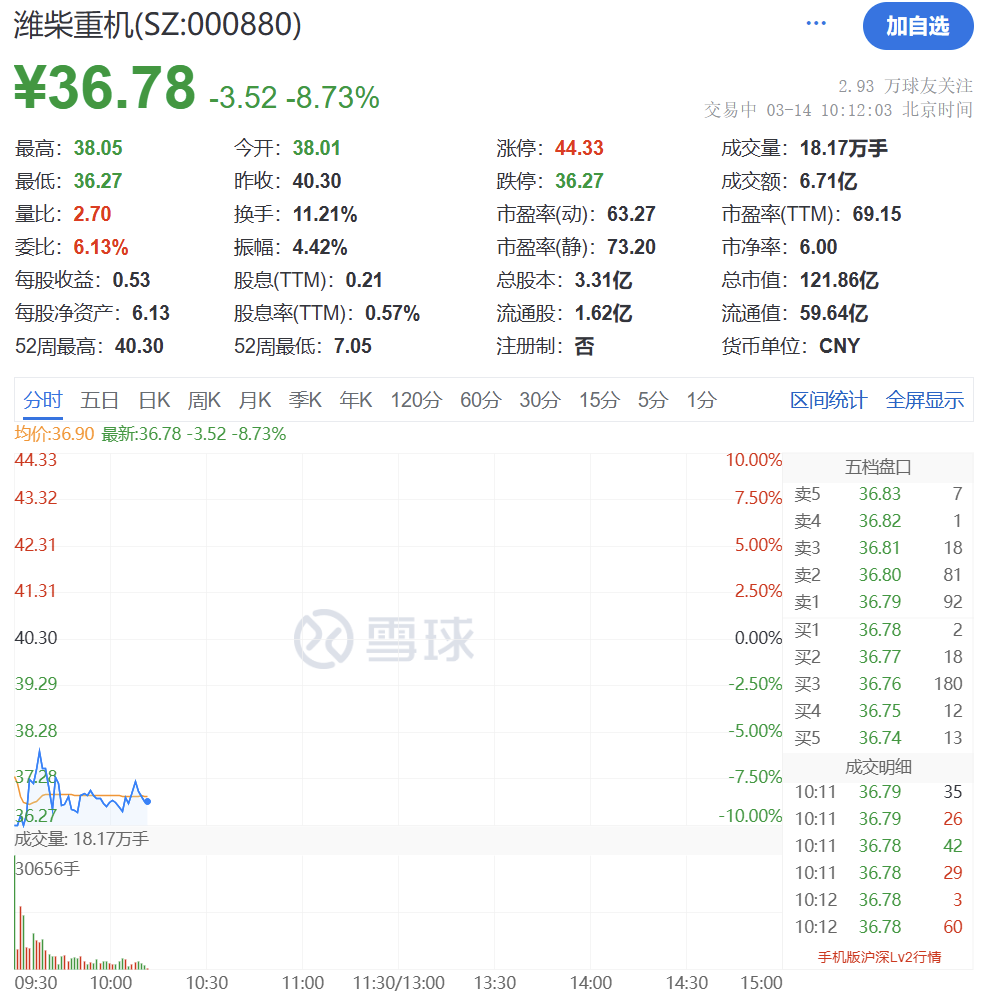Open the 月K chart tab
The height and width of the screenshot is (999, 981).
[x=255, y=400]
